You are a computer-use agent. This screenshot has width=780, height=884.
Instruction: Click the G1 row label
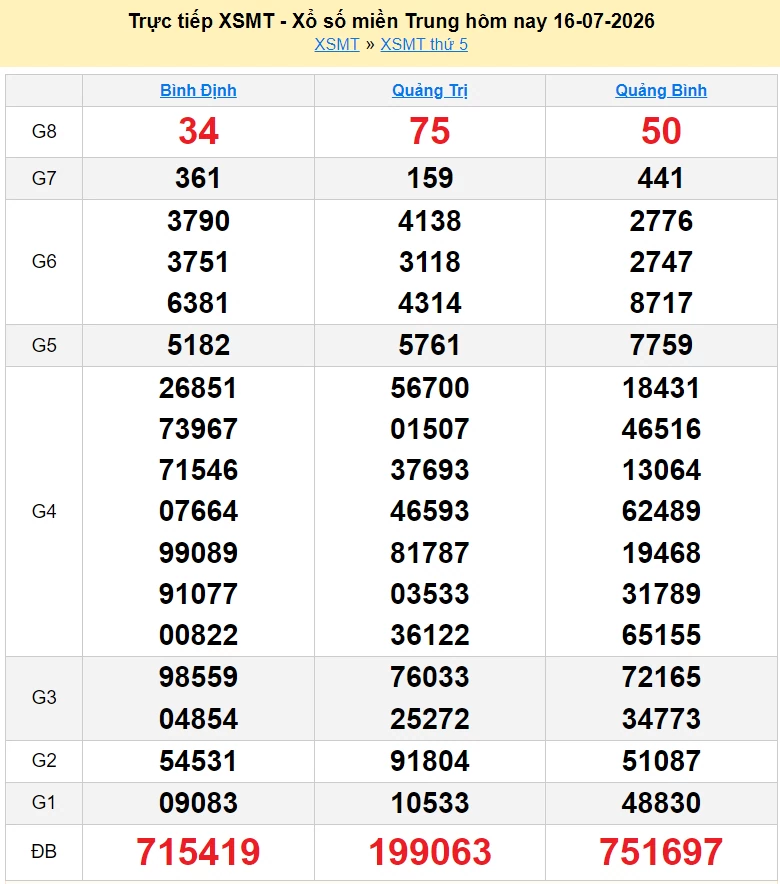(44, 802)
